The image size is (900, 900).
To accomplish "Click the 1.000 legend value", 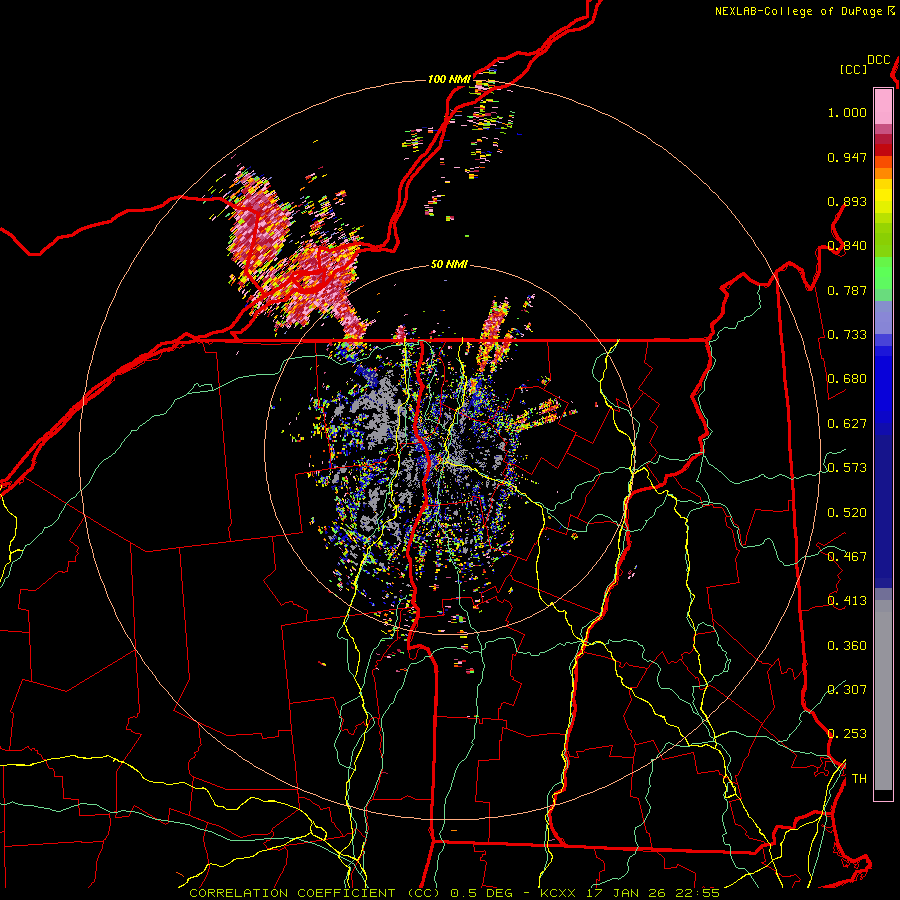I will coord(847,113).
